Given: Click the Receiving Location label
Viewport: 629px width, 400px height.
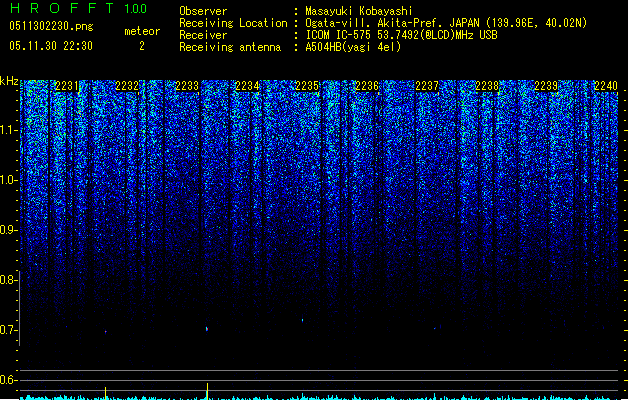Looking at the screenshot, I should tap(233, 23).
